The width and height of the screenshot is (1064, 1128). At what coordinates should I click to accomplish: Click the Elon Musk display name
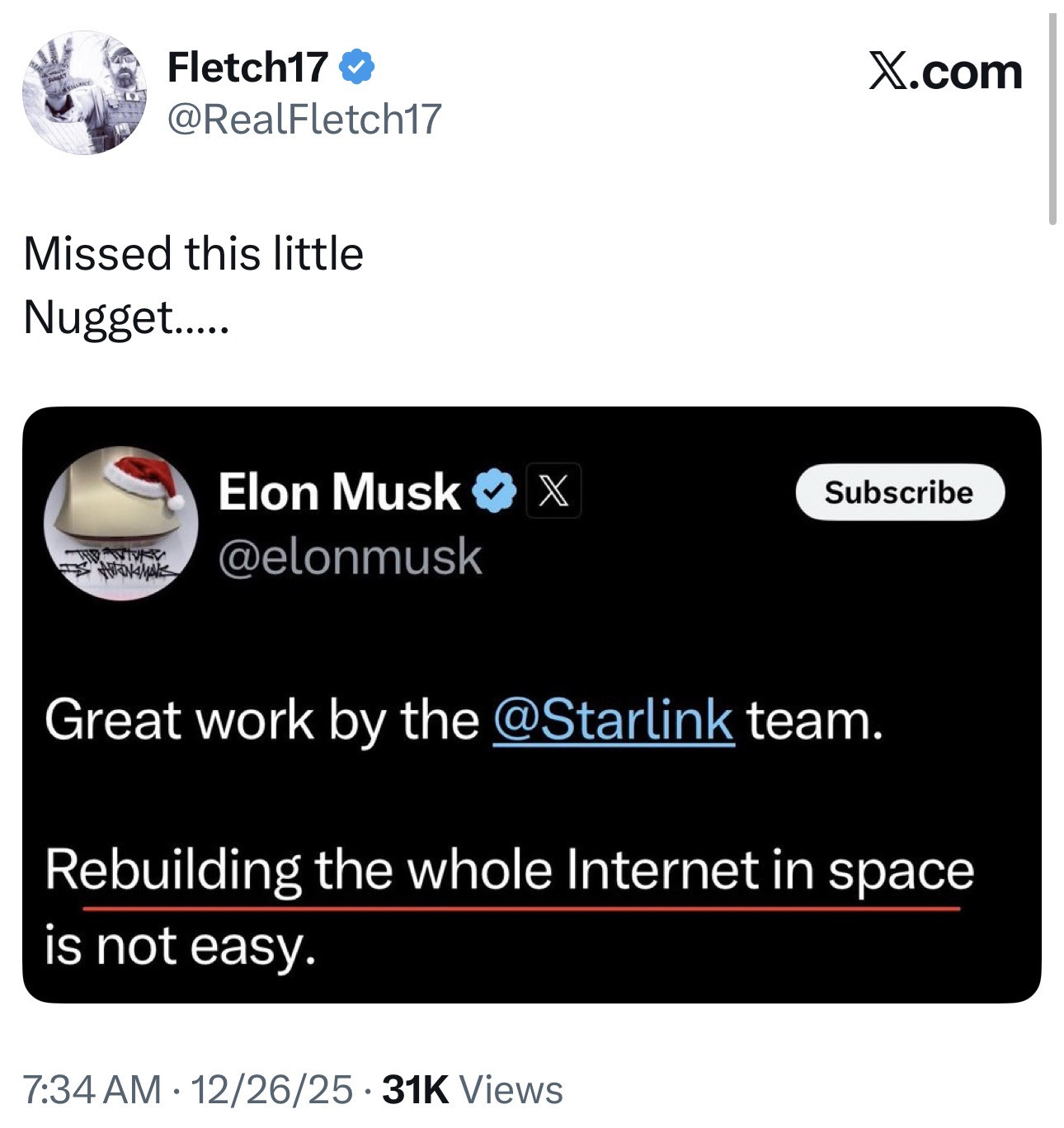click(339, 492)
